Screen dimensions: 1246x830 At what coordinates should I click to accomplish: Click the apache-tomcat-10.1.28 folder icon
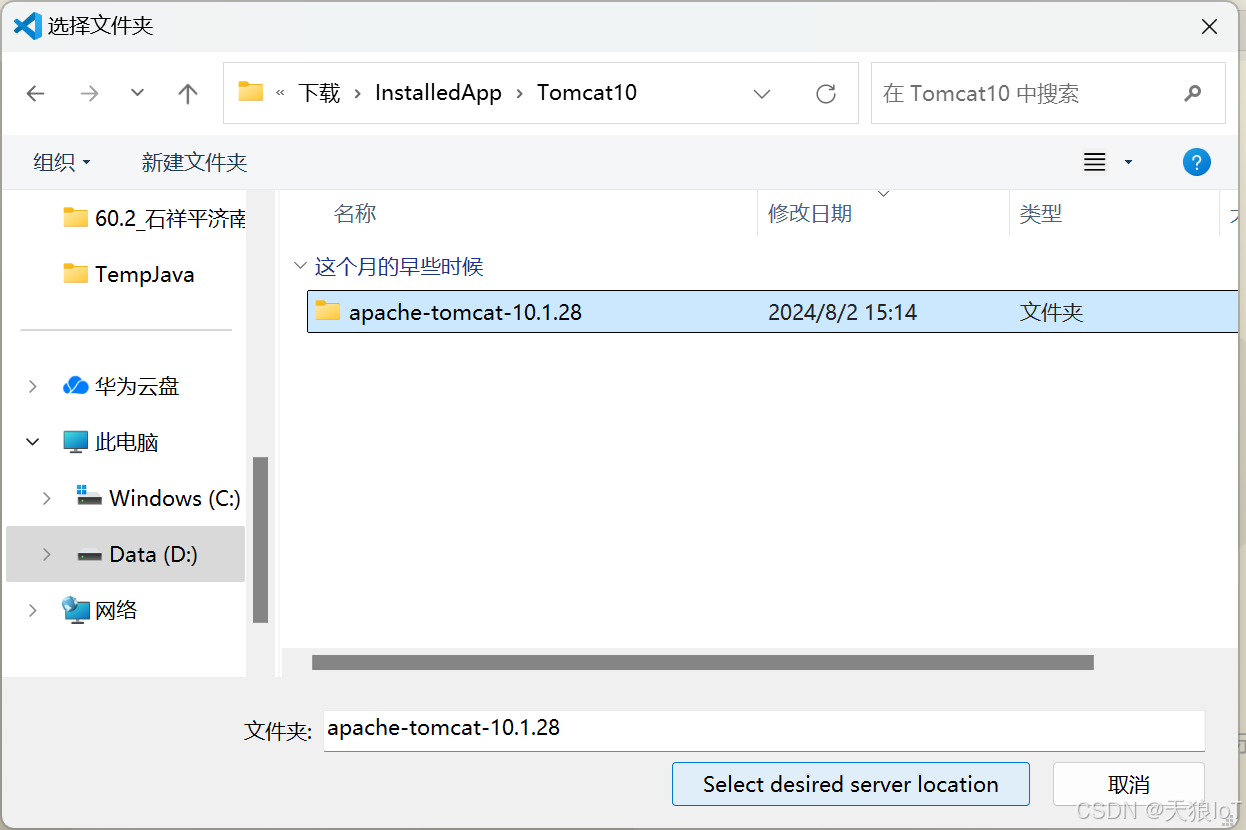pyautogui.click(x=328, y=311)
